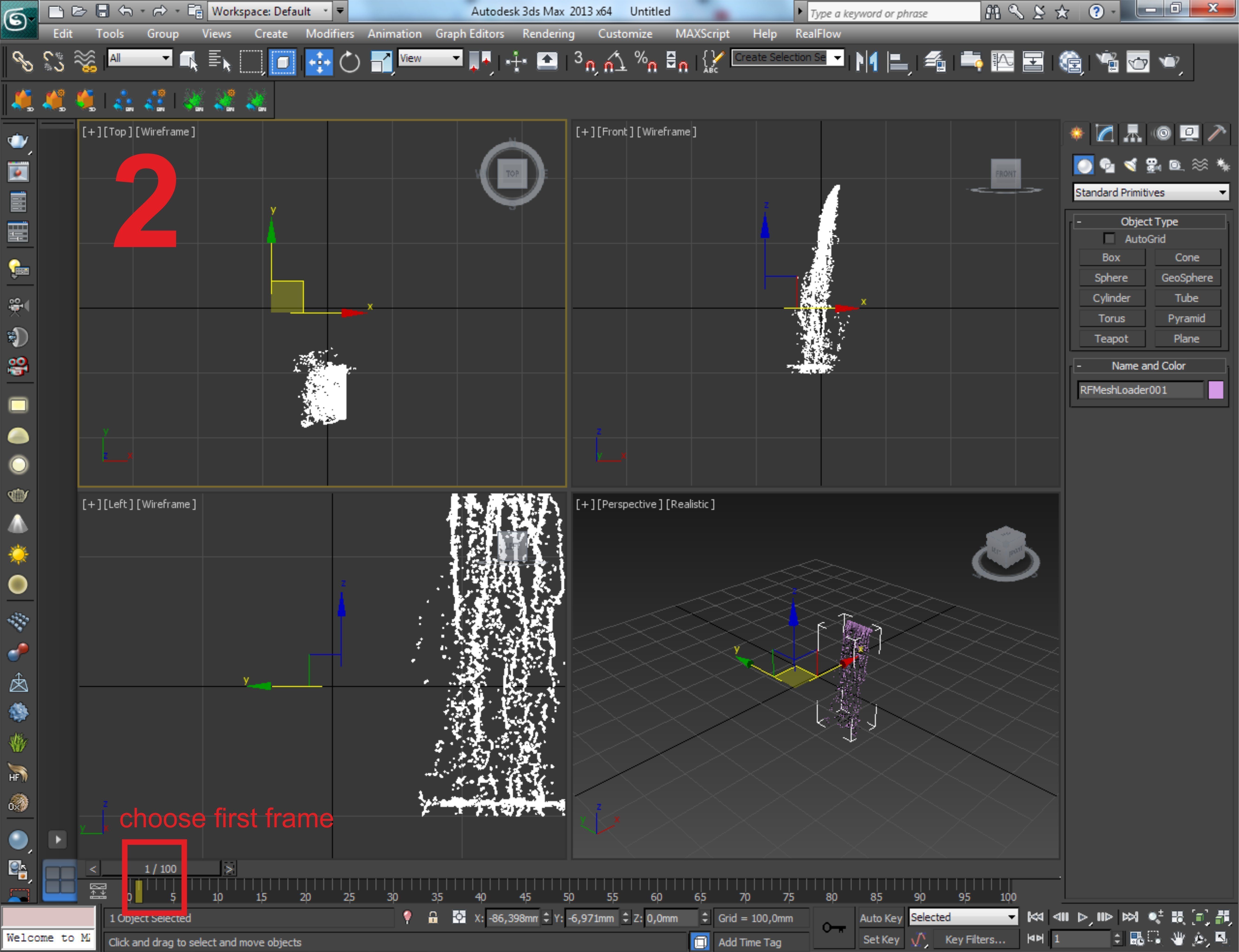Select the Space Warps category icon
The image size is (1239, 952).
coord(1199,165)
